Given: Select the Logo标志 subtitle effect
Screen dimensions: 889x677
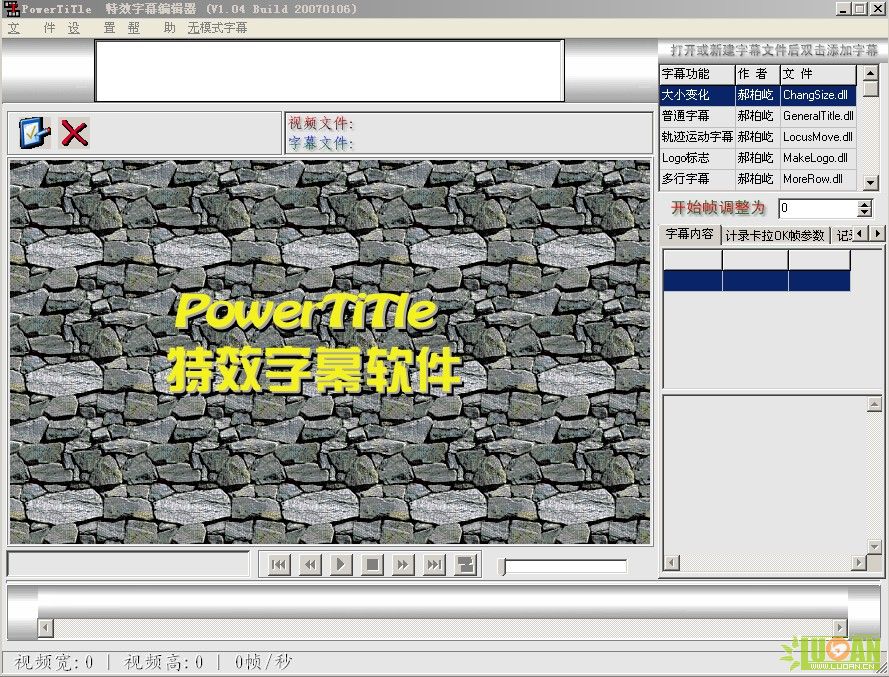Looking at the screenshot, I should (697, 158).
